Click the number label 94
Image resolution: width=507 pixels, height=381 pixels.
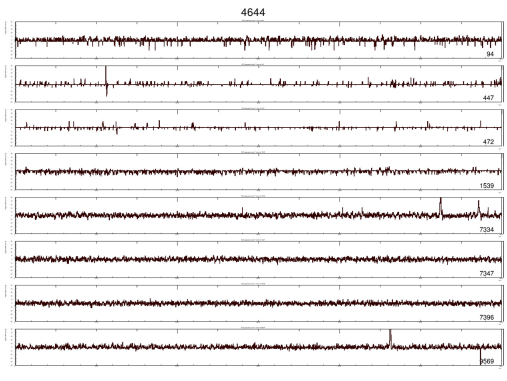[490, 54]
